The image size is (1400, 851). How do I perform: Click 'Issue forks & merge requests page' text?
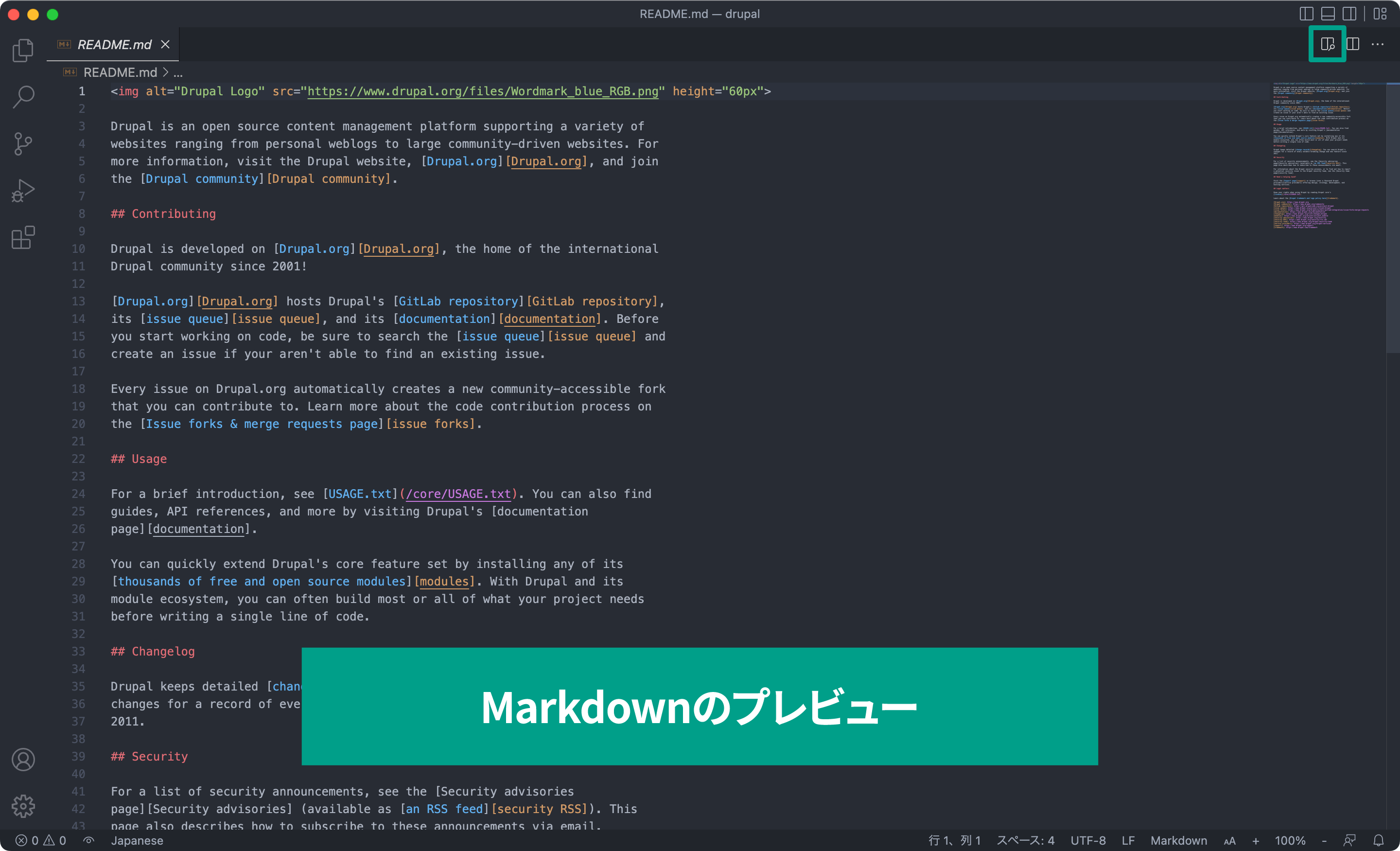262,424
